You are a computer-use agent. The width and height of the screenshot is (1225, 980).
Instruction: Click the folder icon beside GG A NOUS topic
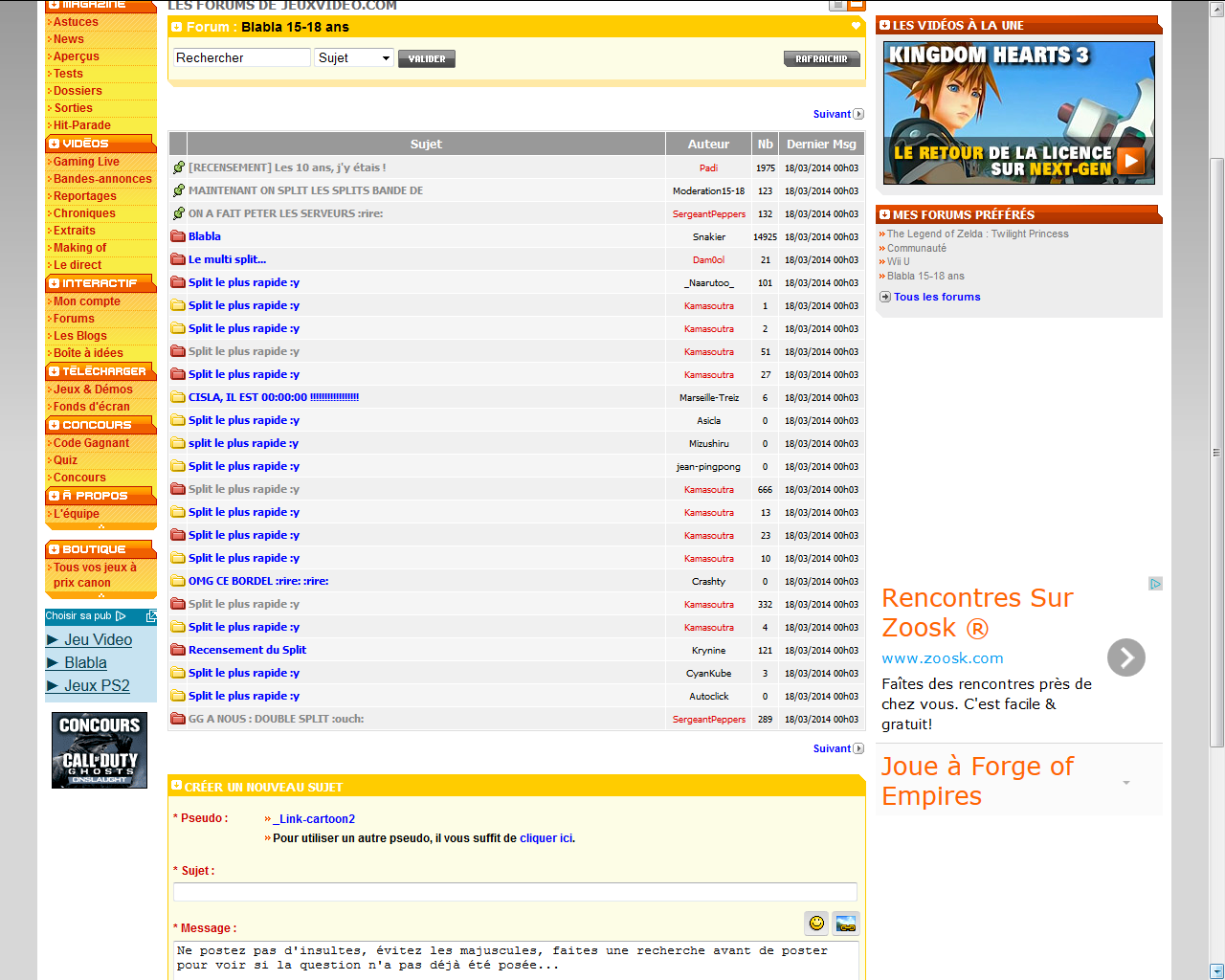(x=178, y=719)
